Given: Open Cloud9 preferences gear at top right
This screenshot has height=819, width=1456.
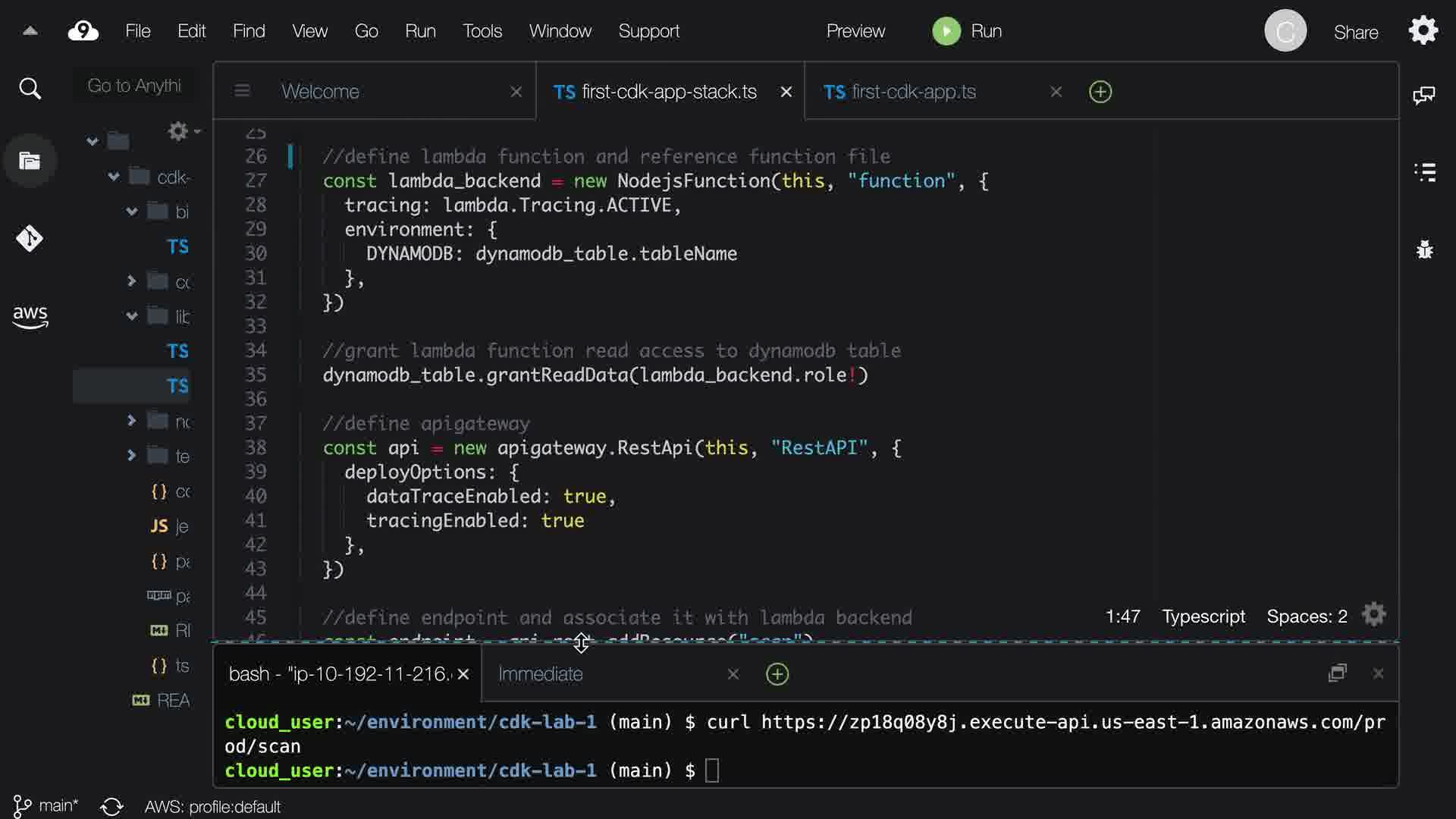Looking at the screenshot, I should (1423, 31).
